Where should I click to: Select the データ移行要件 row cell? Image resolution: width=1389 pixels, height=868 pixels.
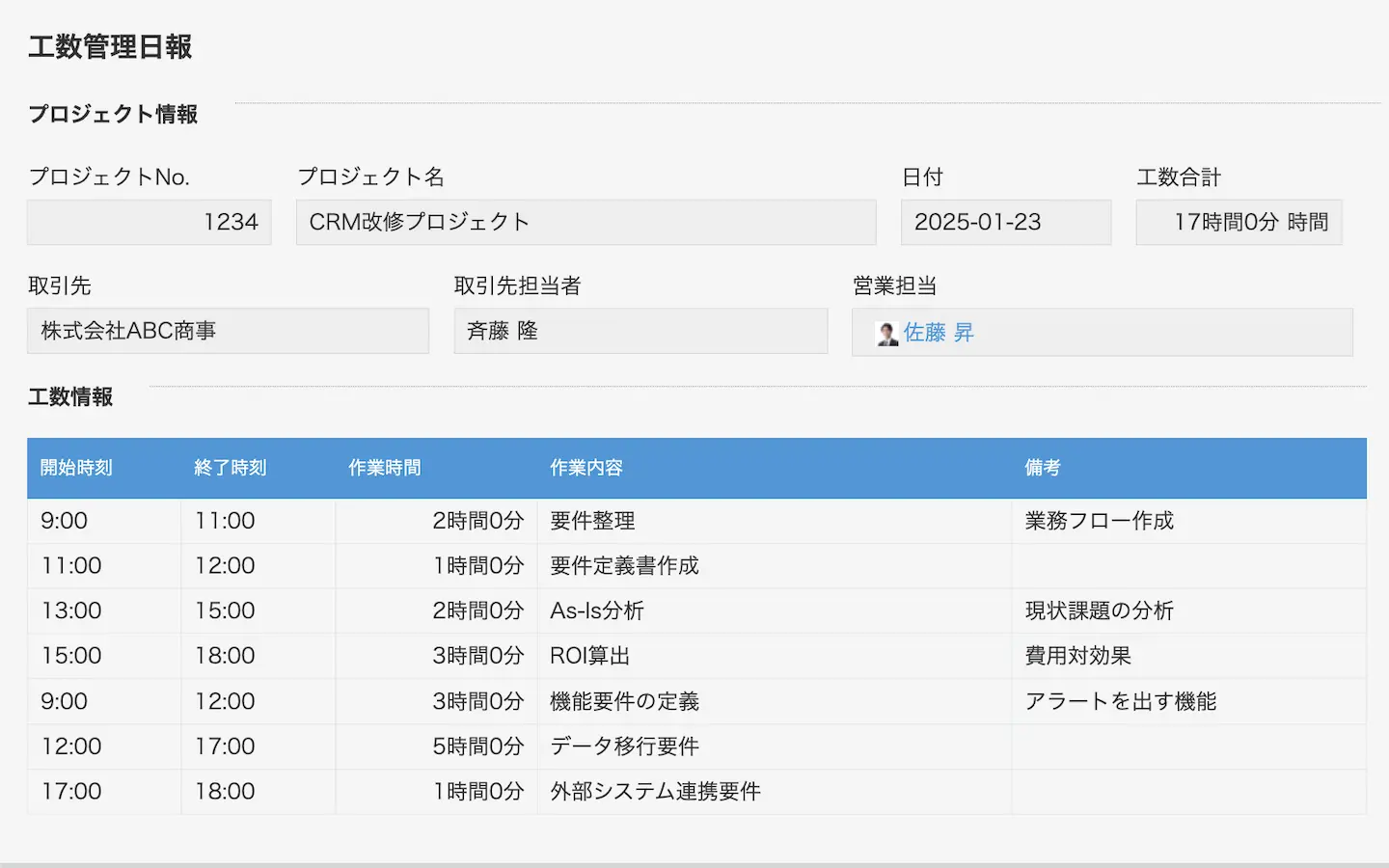[624, 746]
